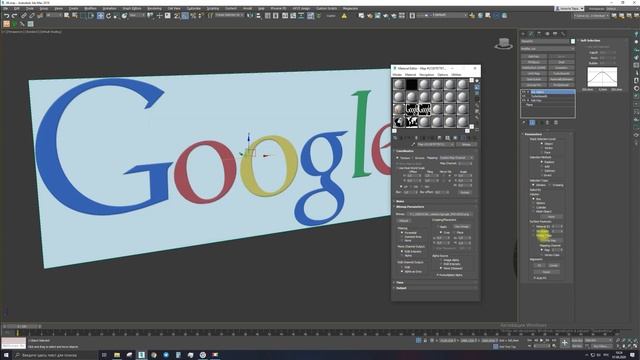Image resolution: width=640 pixels, height=360 pixels.
Task: Switch to the Display command panel tab
Action: click(555, 34)
